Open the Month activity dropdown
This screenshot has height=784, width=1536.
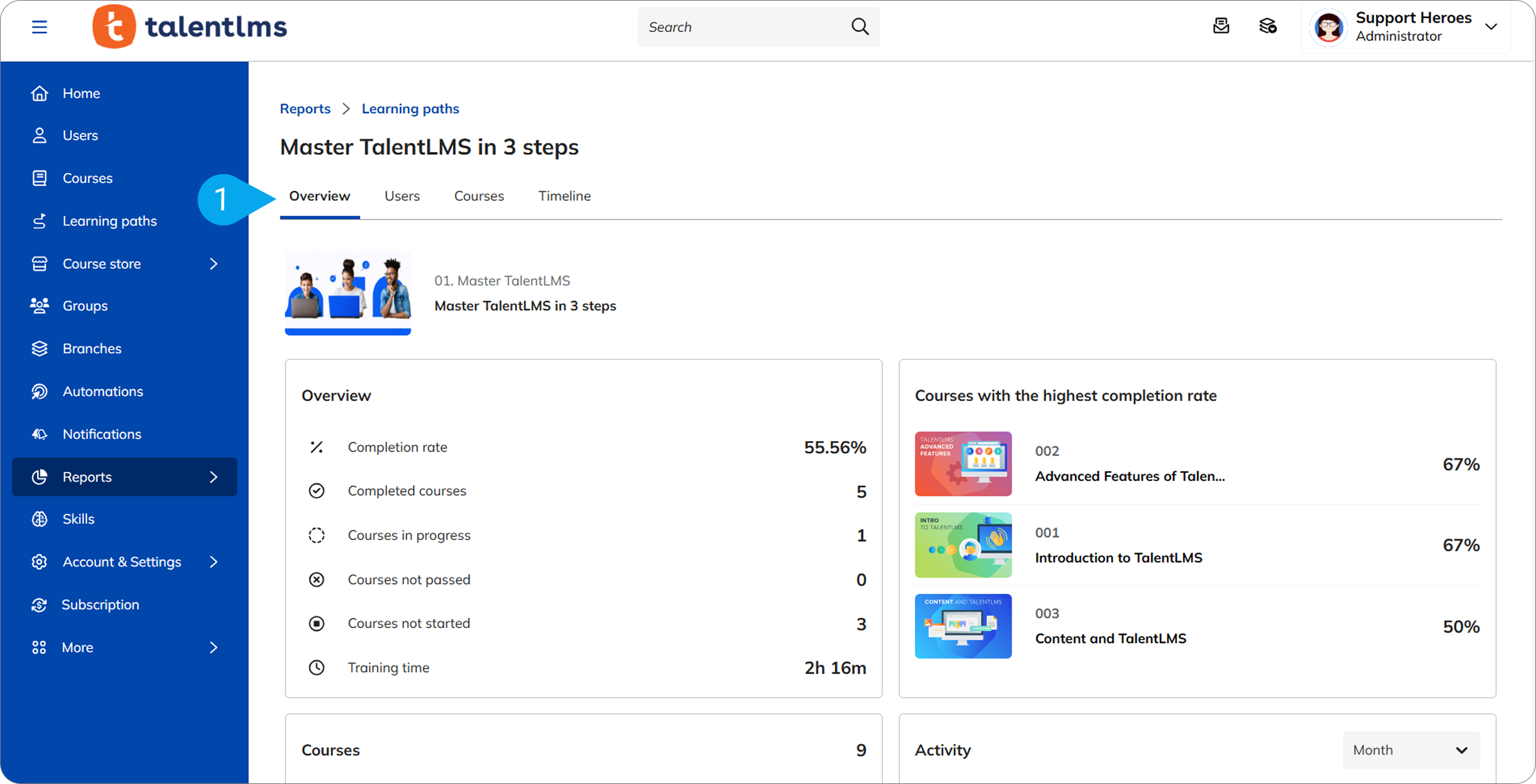(1411, 750)
